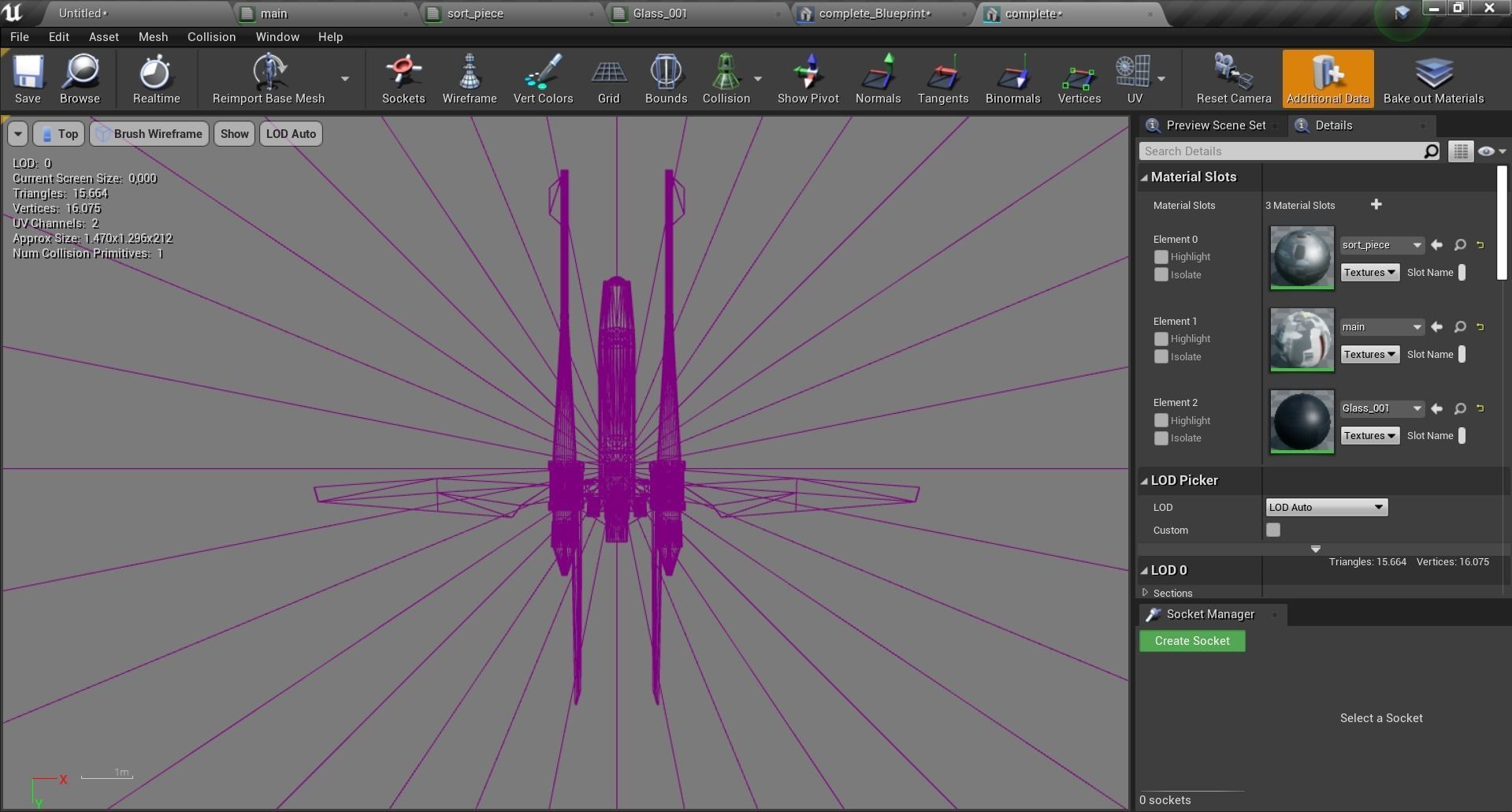Enable Isolate for Element 0
This screenshot has height=812, width=1512.
[1161, 274]
